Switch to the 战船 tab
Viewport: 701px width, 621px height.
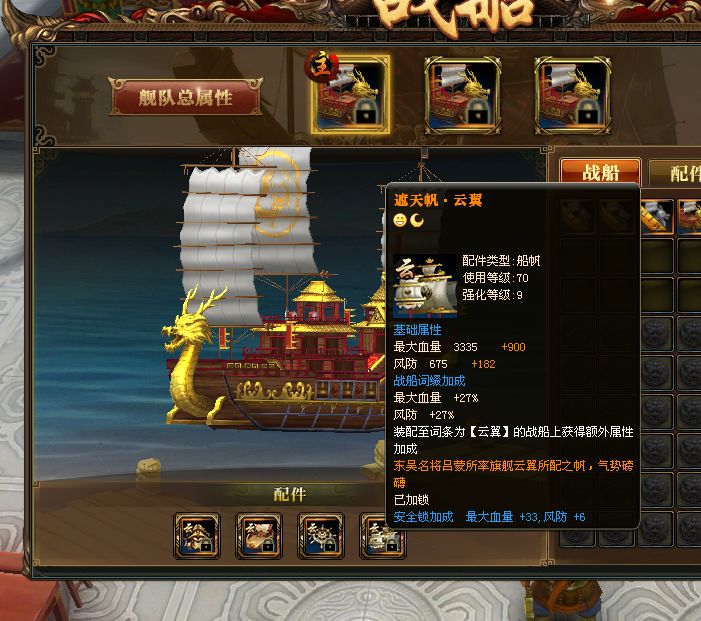[x=600, y=173]
